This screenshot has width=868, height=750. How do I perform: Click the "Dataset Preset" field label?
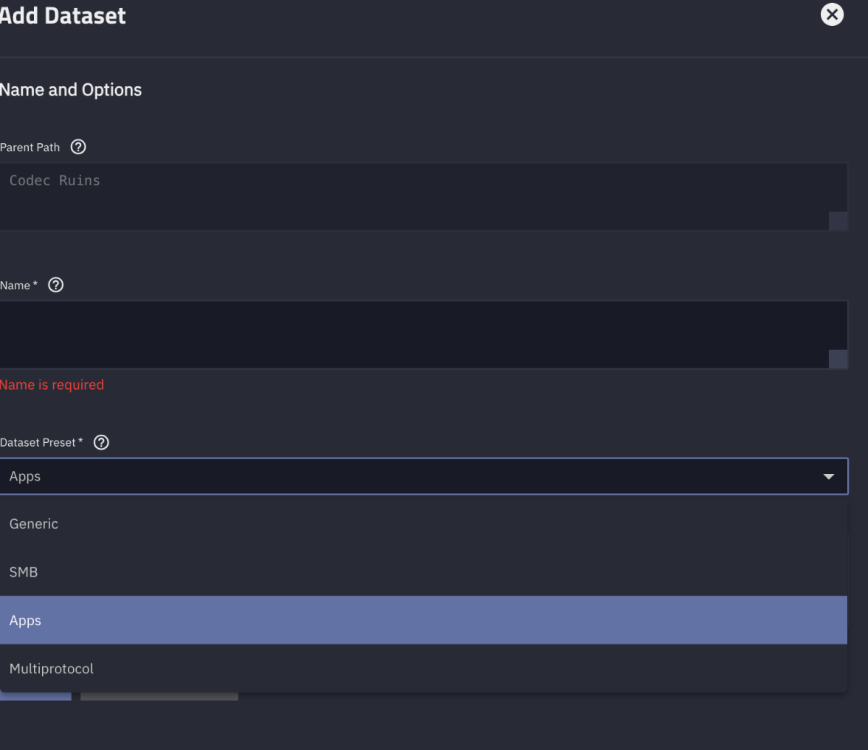[42, 442]
